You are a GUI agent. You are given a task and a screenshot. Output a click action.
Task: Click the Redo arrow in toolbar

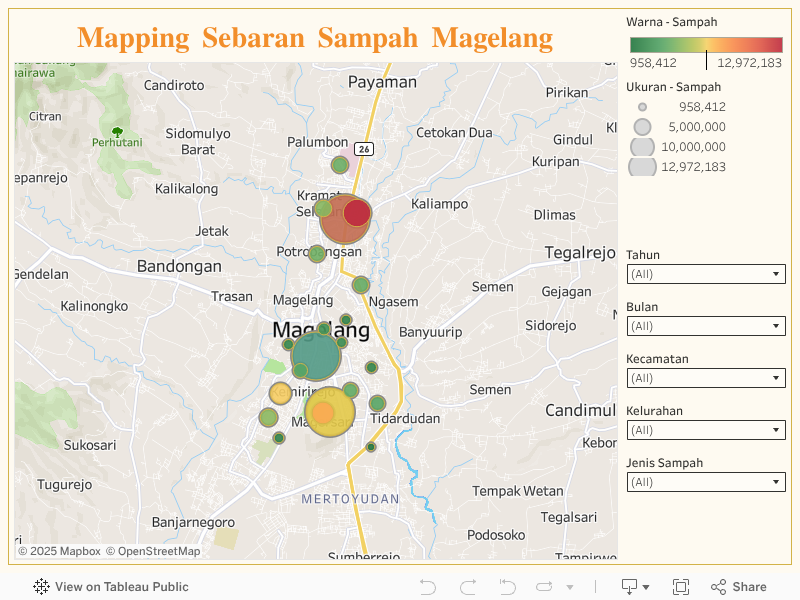pos(468,587)
